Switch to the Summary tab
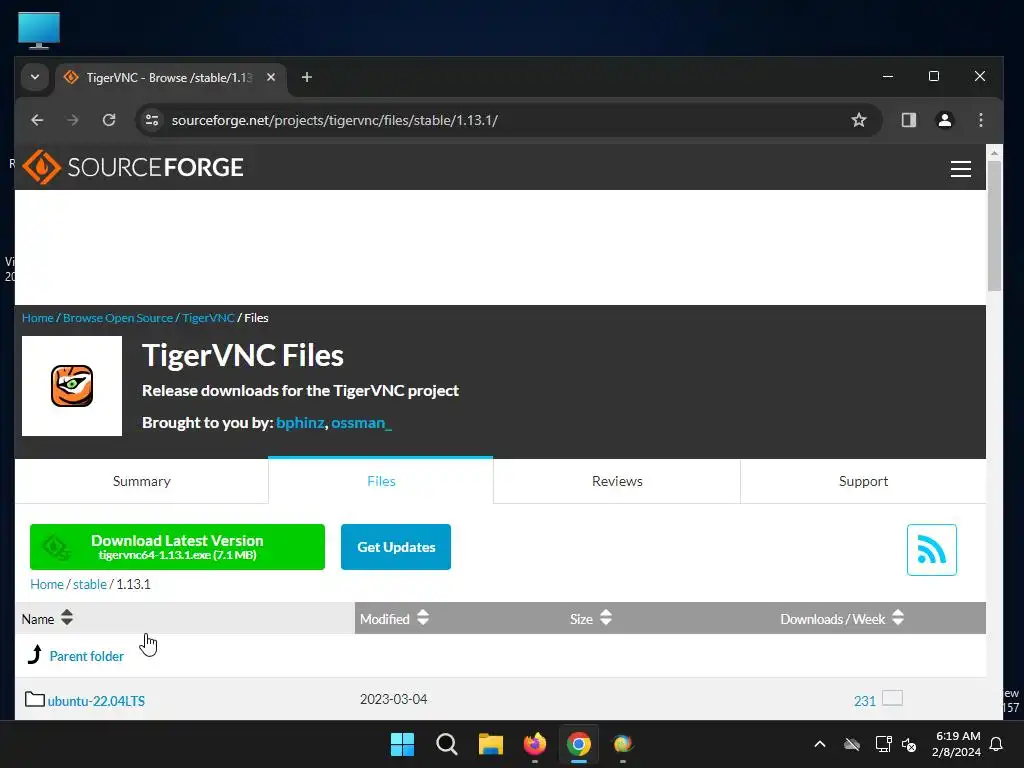The height and width of the screenshot is (768, 1024). click(x=142, y=481)
